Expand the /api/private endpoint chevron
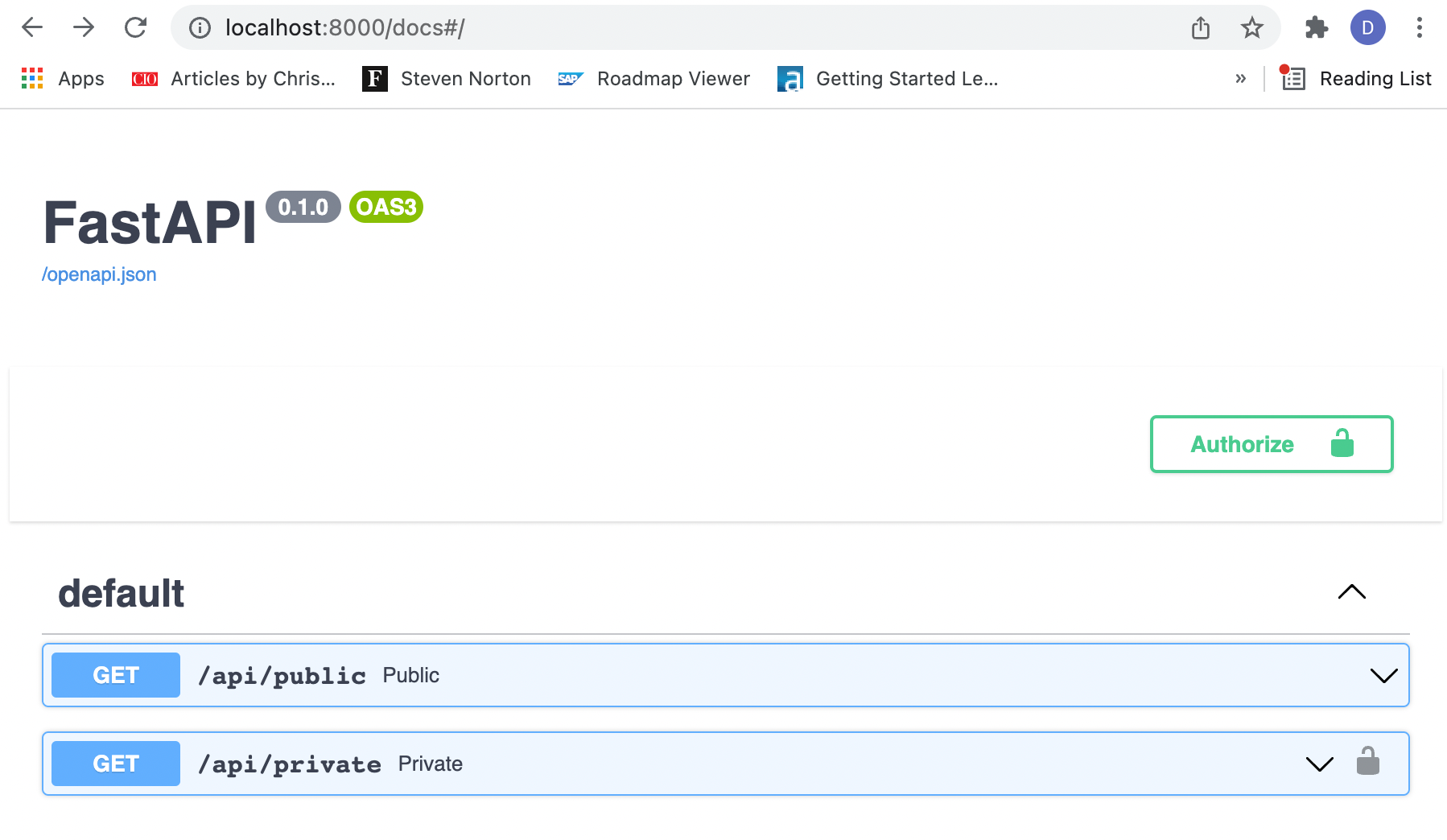This screenshot has height=840, width=1447. (1319, 764)
